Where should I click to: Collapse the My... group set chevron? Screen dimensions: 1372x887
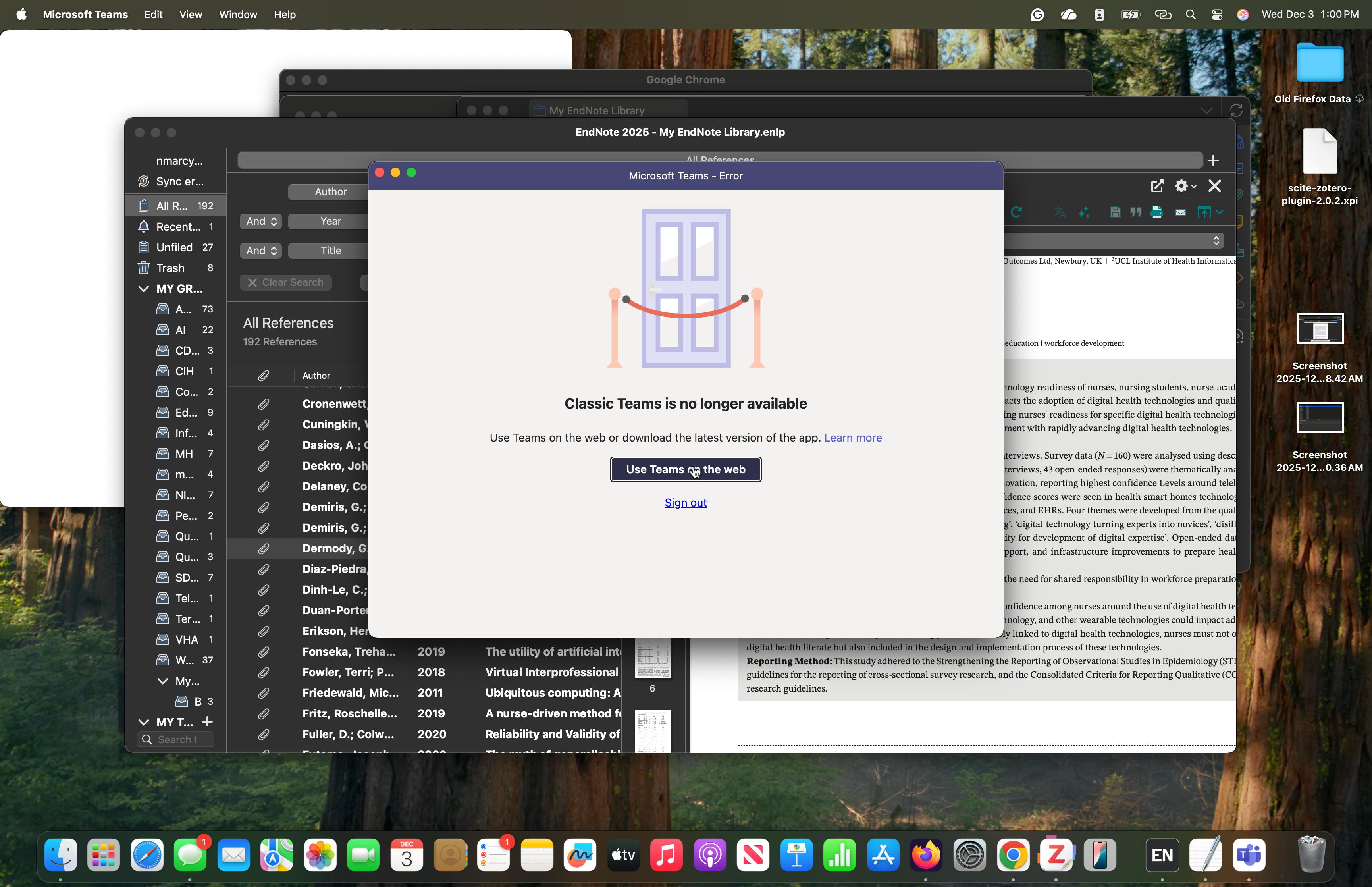click(163, 681)
